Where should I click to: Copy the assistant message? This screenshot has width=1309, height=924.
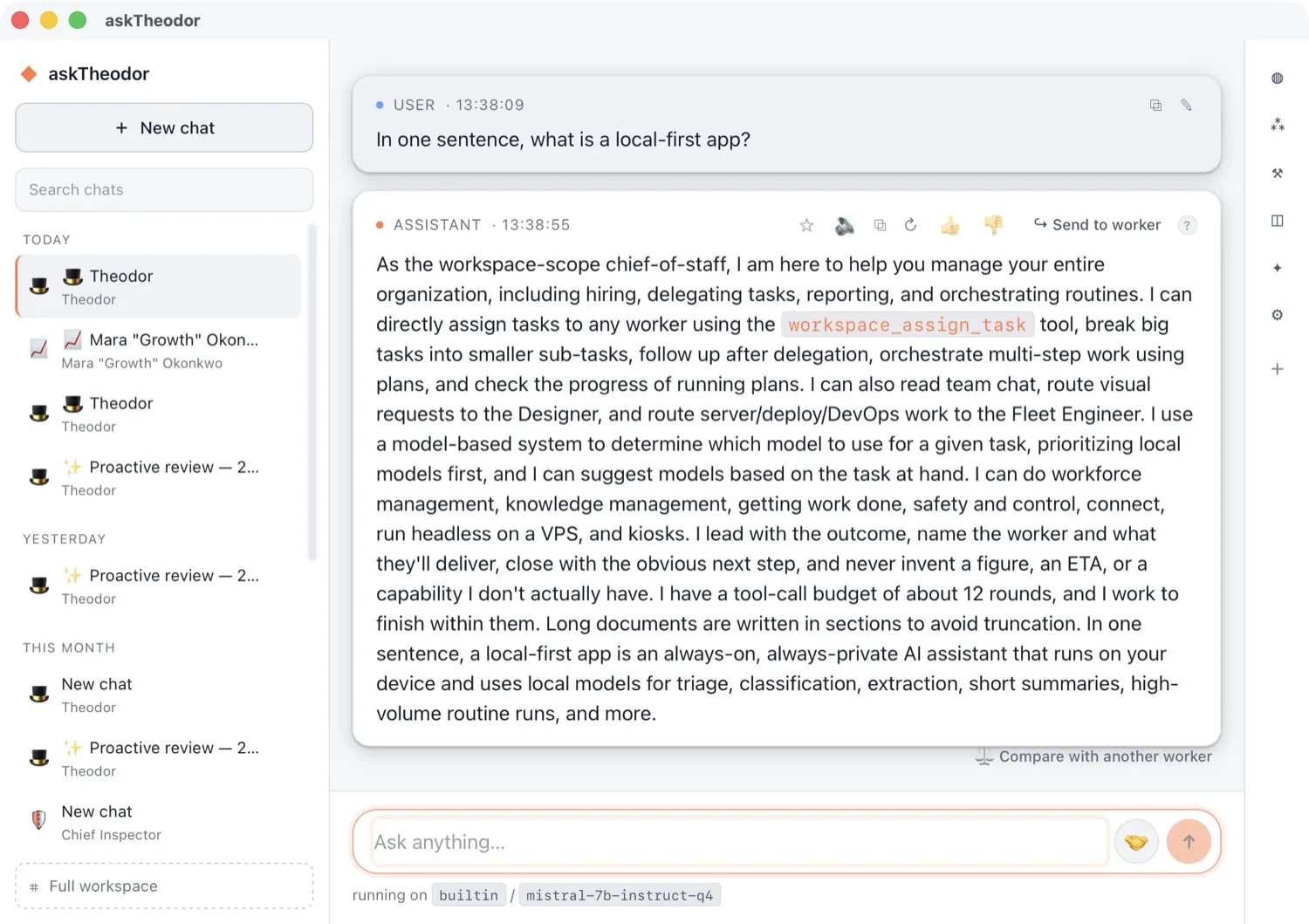click(x=880, y=225)
